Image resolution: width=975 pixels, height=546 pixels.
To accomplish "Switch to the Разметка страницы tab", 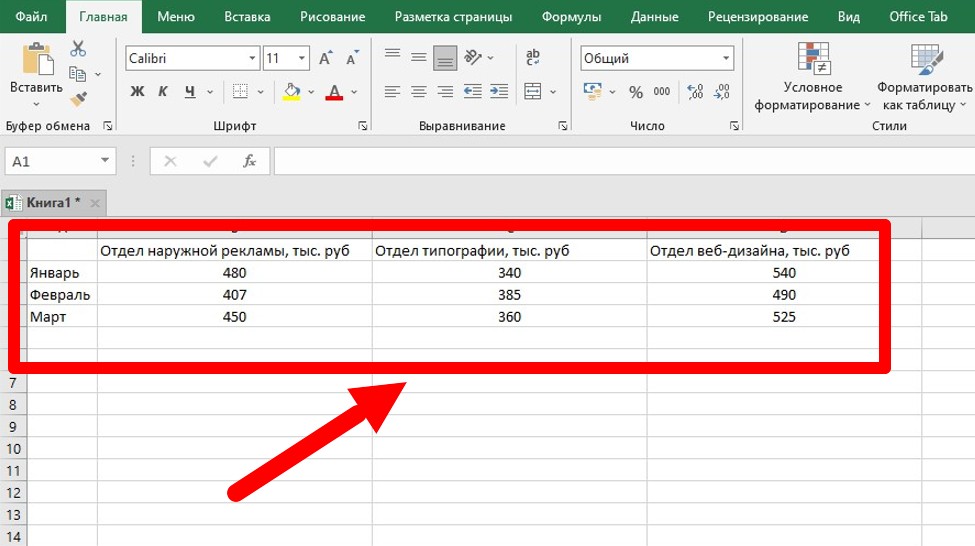I will 453,17.
